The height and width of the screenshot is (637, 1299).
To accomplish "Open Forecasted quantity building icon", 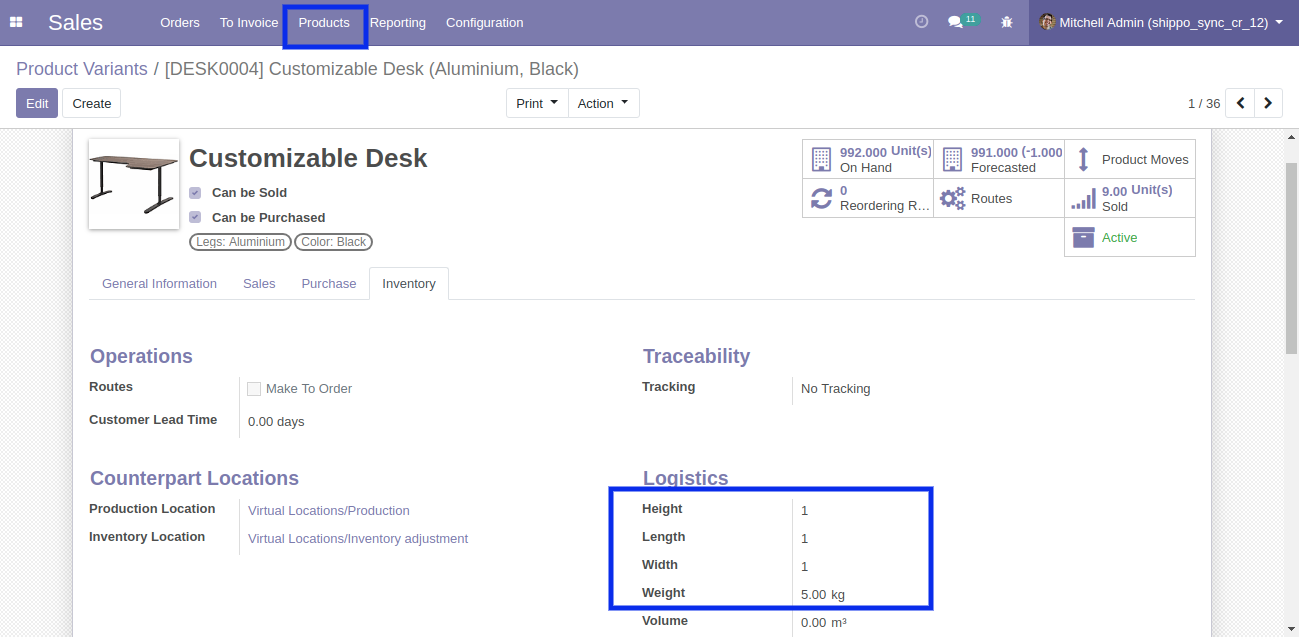I will pos(952,159).
